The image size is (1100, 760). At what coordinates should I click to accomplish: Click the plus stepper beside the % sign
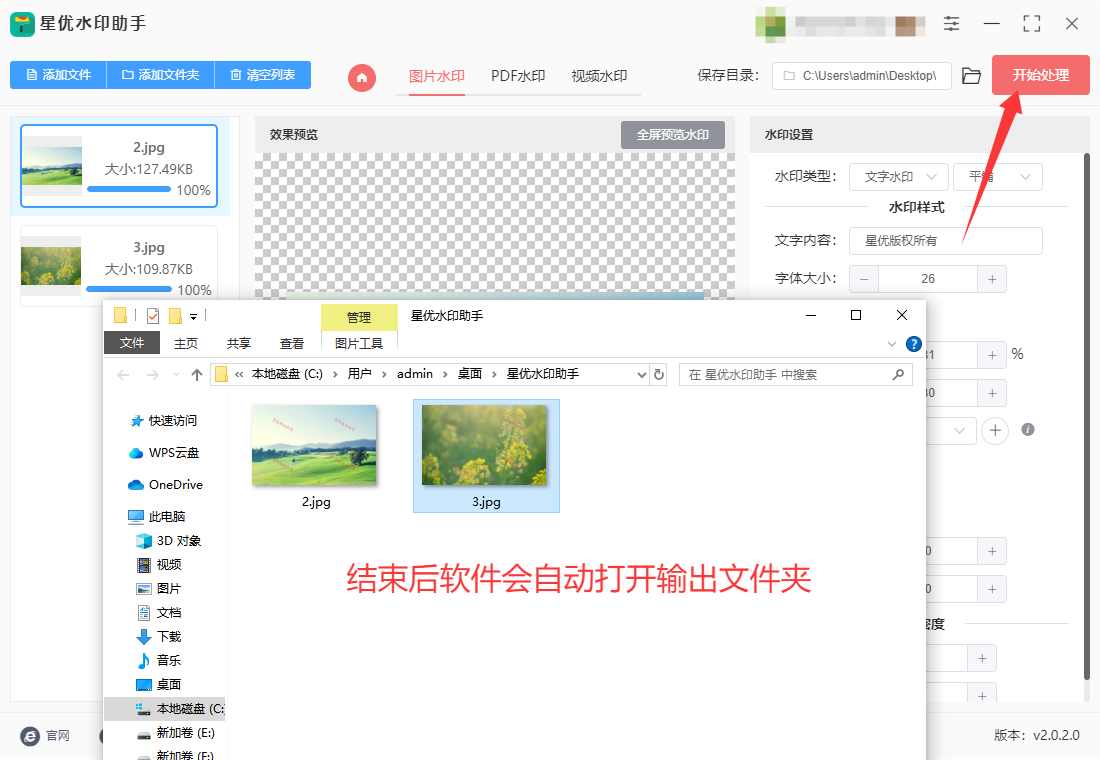coord(992,355)
